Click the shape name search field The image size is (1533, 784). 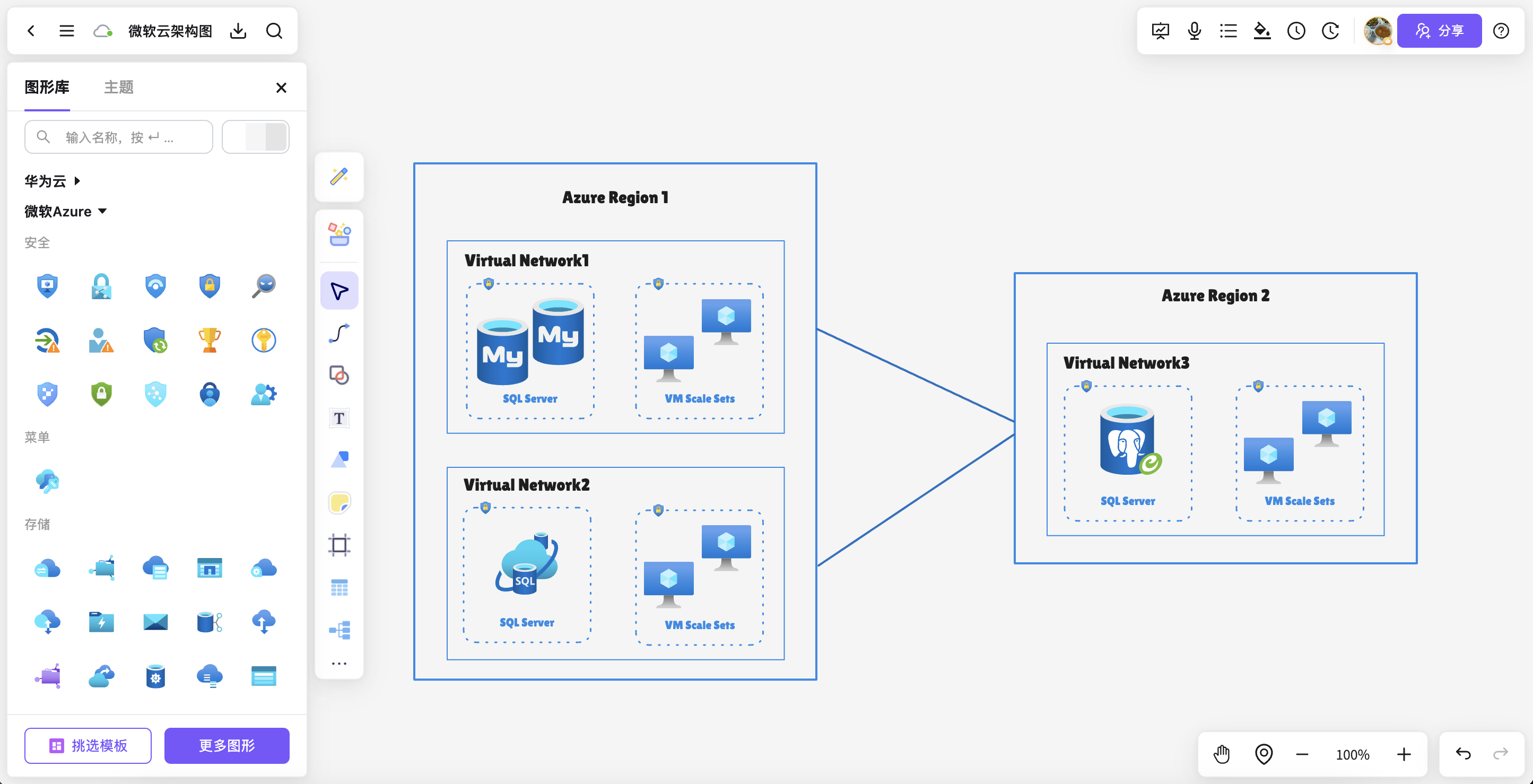119,137
